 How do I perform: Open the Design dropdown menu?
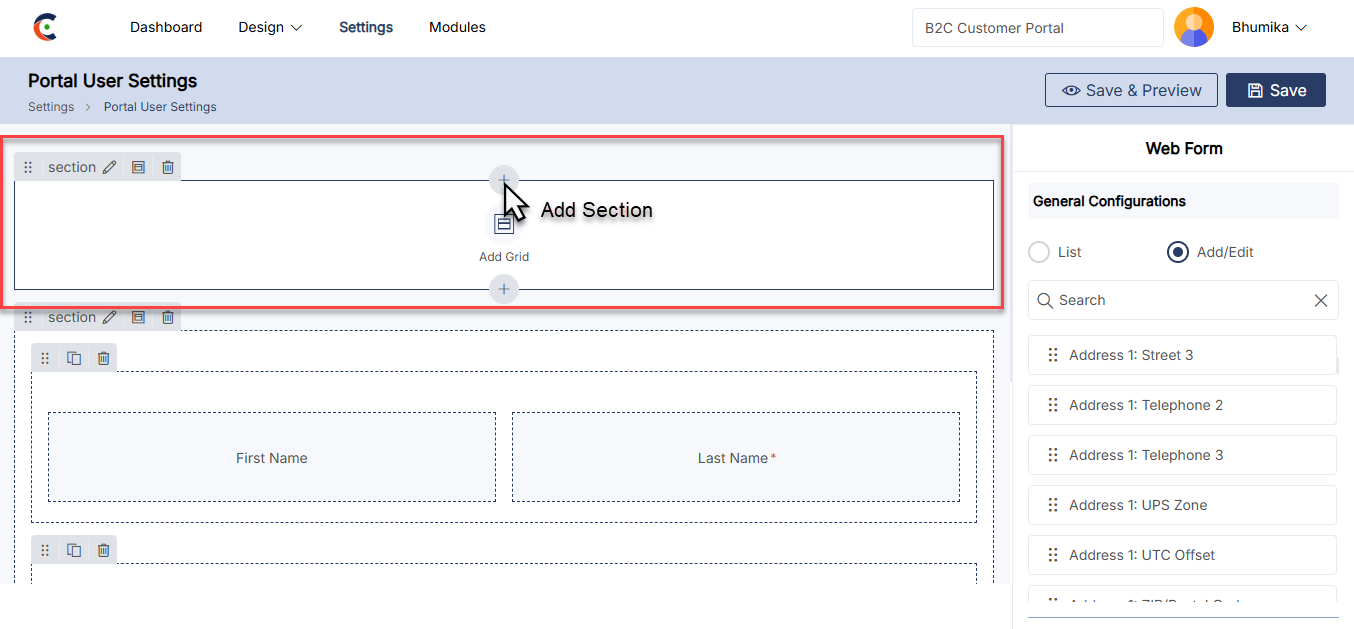click(270, 28)
